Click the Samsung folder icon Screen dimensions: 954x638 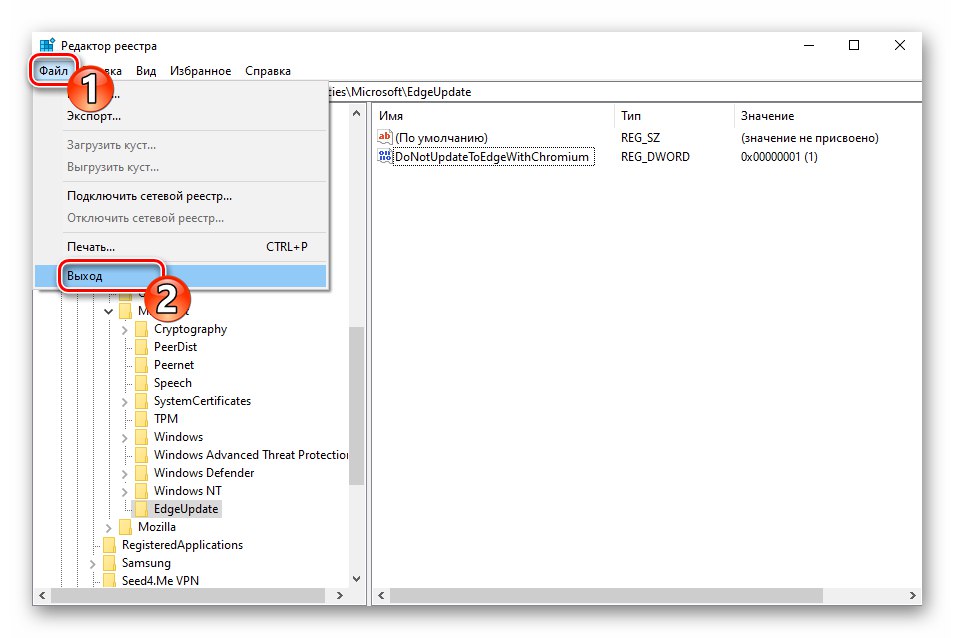tap(110, 563)
